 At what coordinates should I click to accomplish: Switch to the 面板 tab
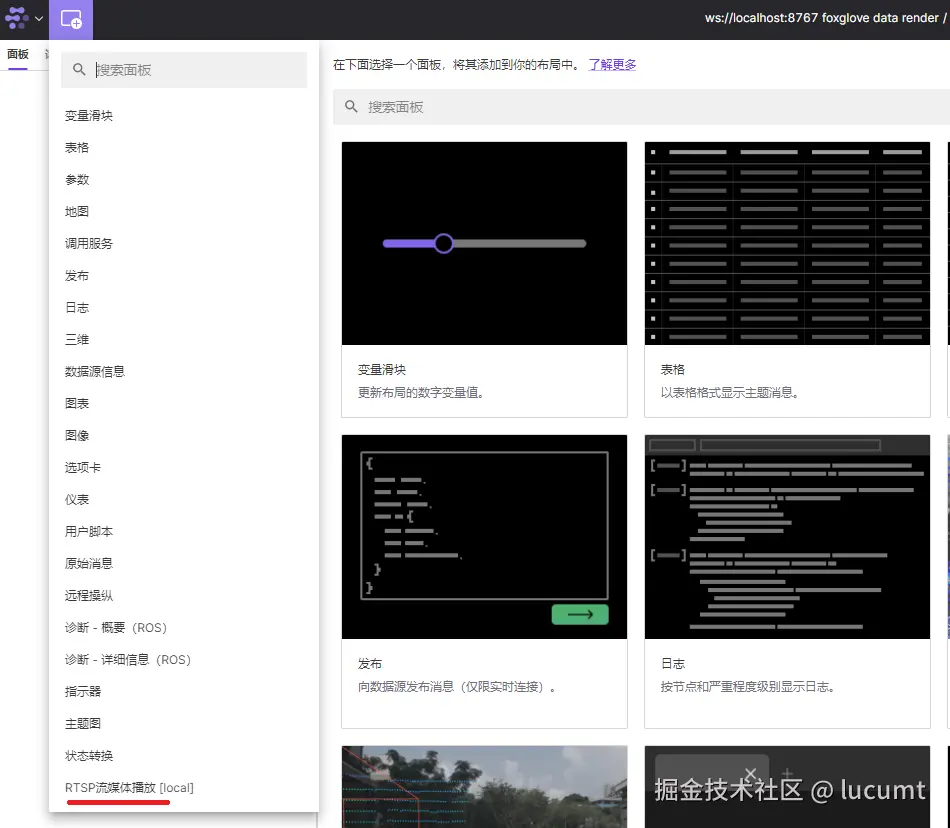(18, 54)
